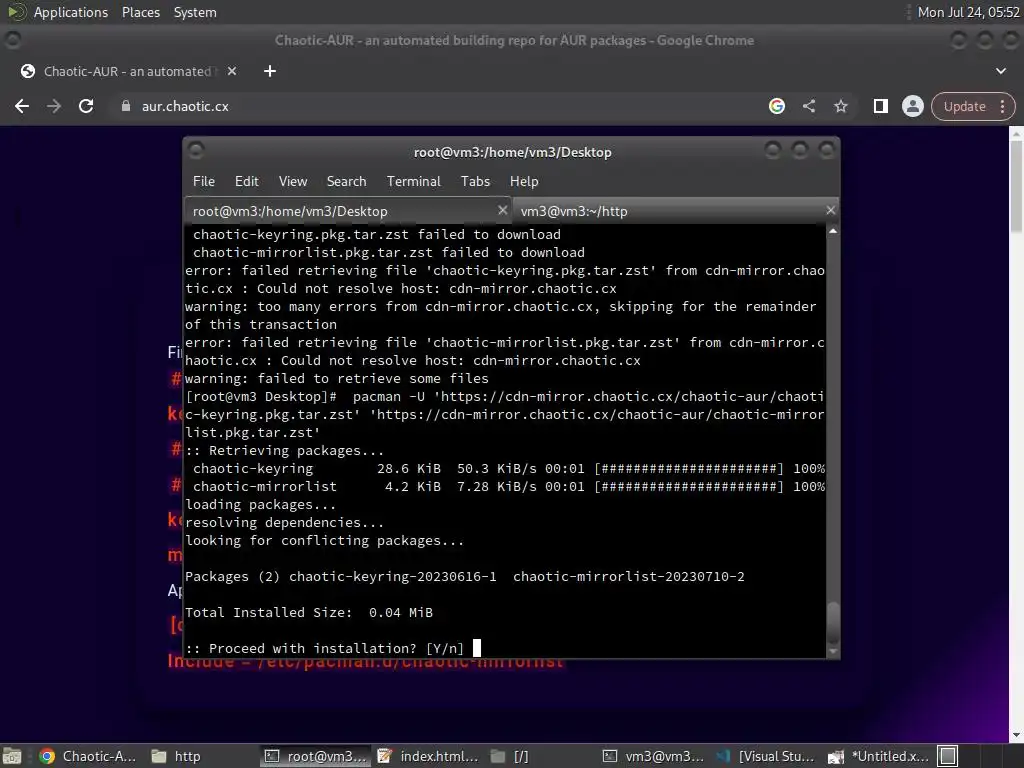Open the System menu

point(195,12)
